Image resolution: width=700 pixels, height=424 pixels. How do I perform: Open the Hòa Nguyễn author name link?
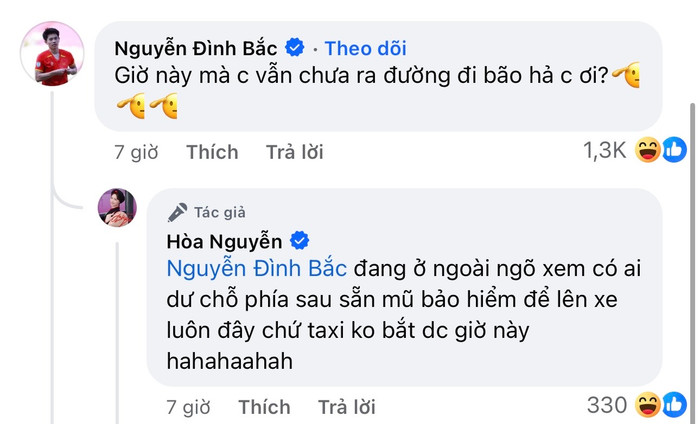tap(226, 241)
